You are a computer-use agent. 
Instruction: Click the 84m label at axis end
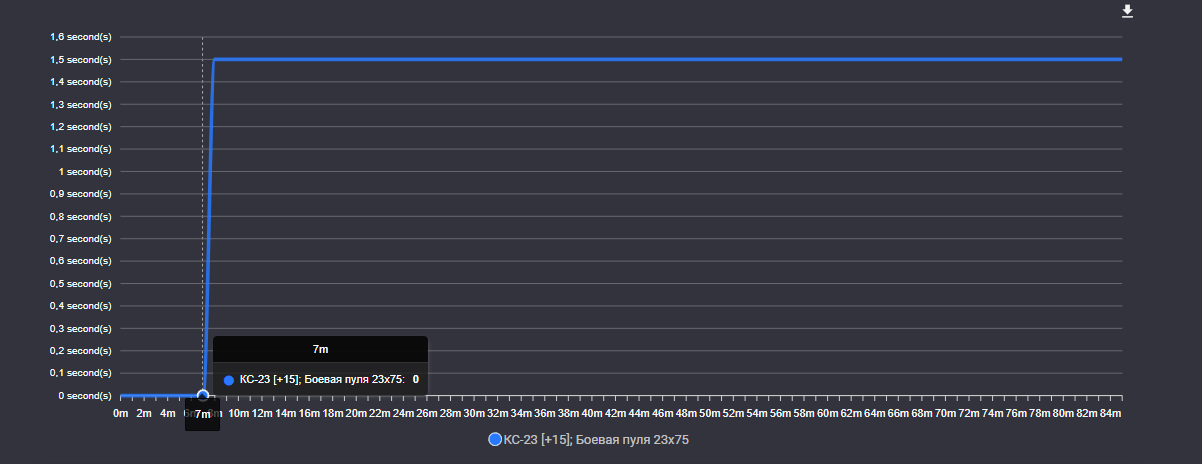(x=1110, y=414)
